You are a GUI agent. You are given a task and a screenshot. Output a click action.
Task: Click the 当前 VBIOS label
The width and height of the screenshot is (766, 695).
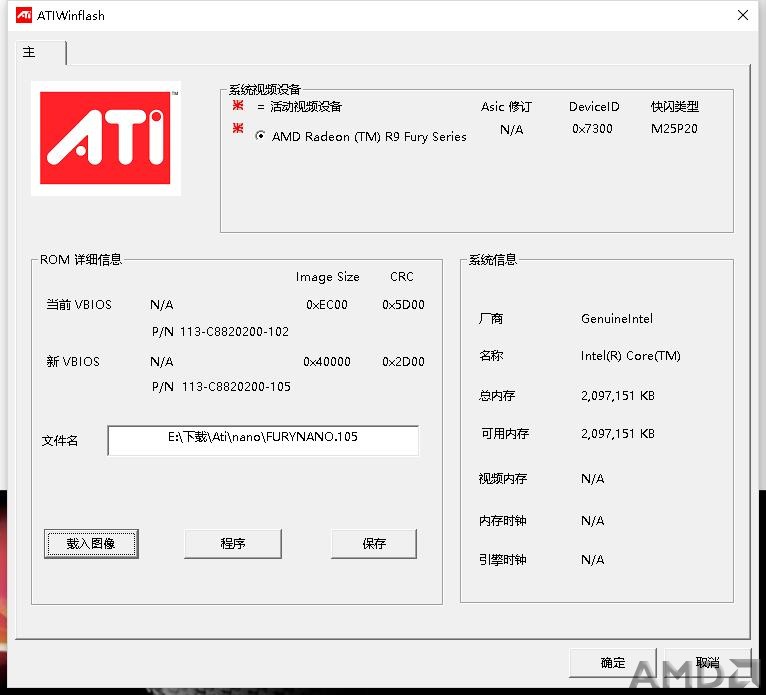click(79, 305)
